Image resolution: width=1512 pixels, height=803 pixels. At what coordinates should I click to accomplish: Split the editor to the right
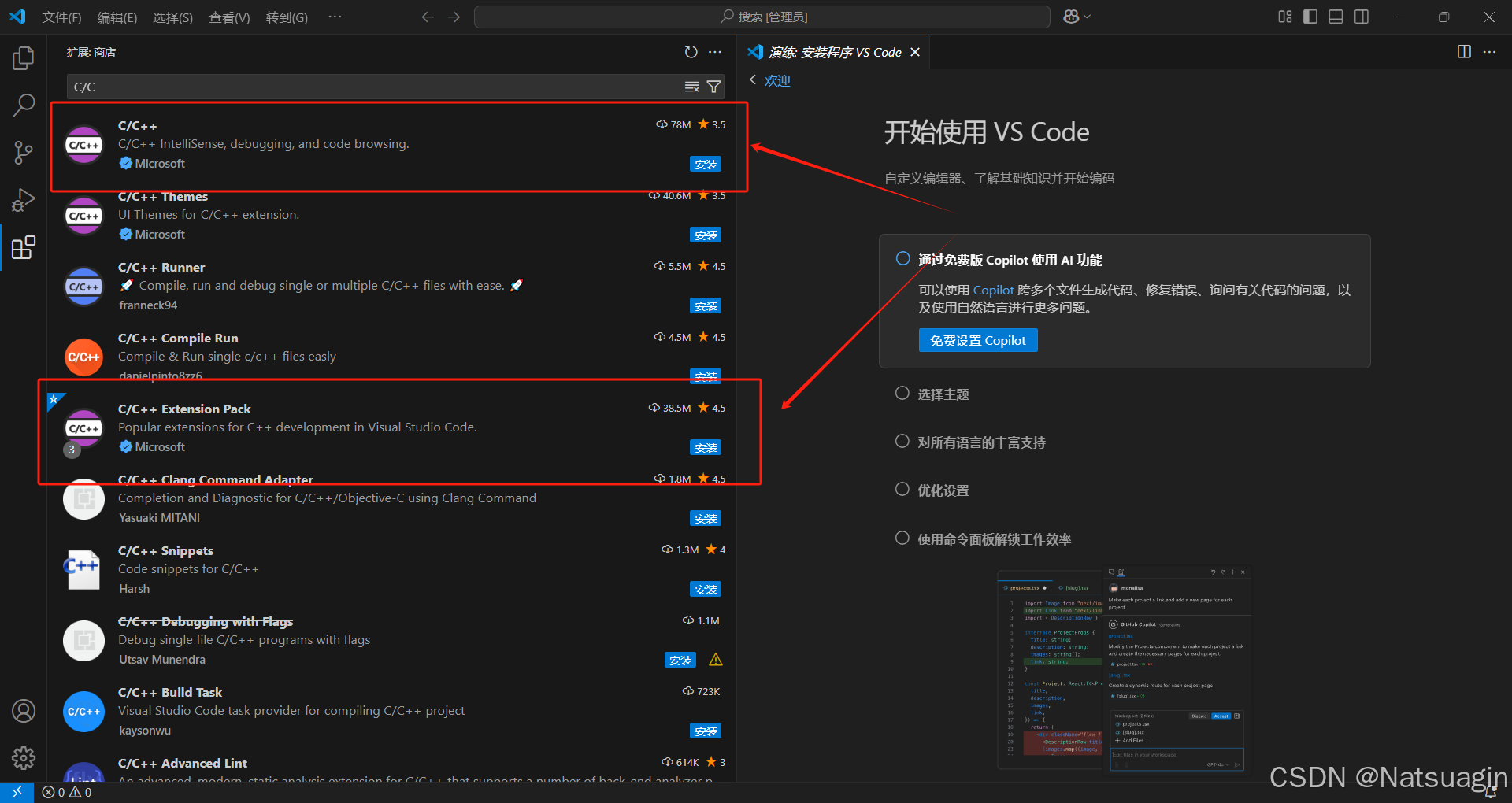[x=1464, y=52]
